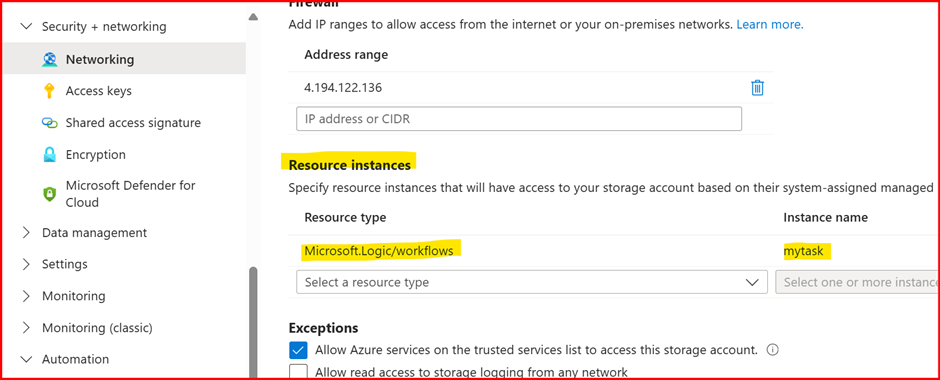Open the Select one or more instances dropdown
Viewport: 940px width, 380px height.
click(857, 282)
